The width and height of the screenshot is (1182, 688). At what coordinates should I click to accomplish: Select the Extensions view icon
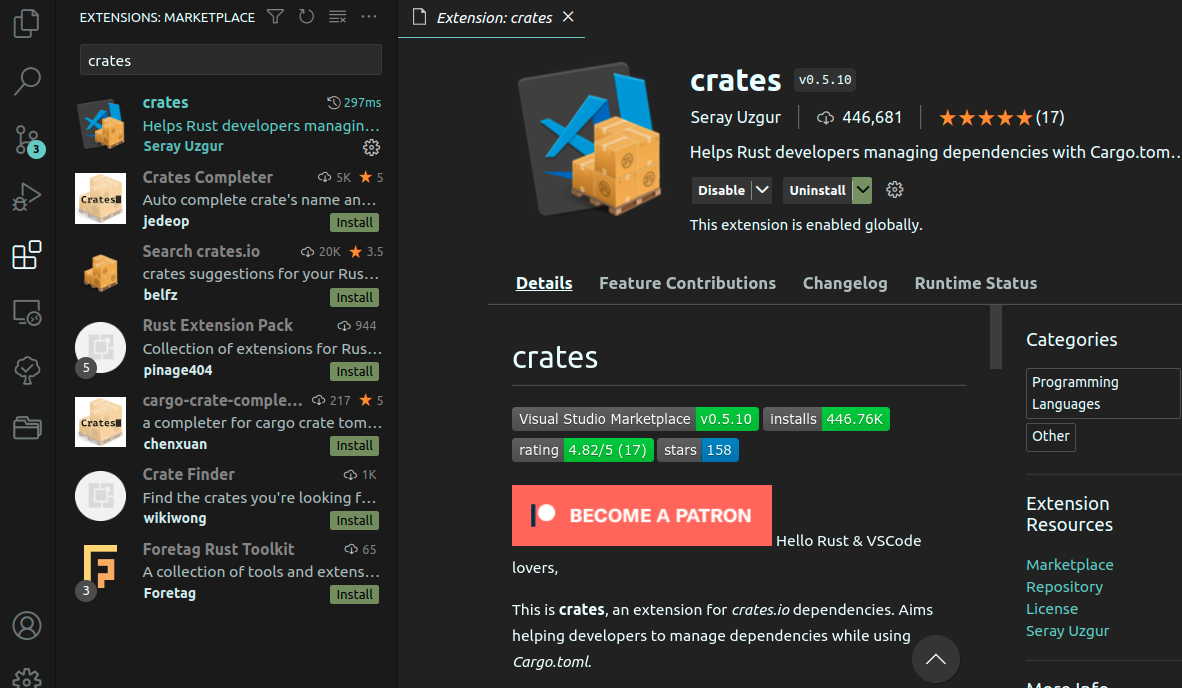[x=27, y=255]
